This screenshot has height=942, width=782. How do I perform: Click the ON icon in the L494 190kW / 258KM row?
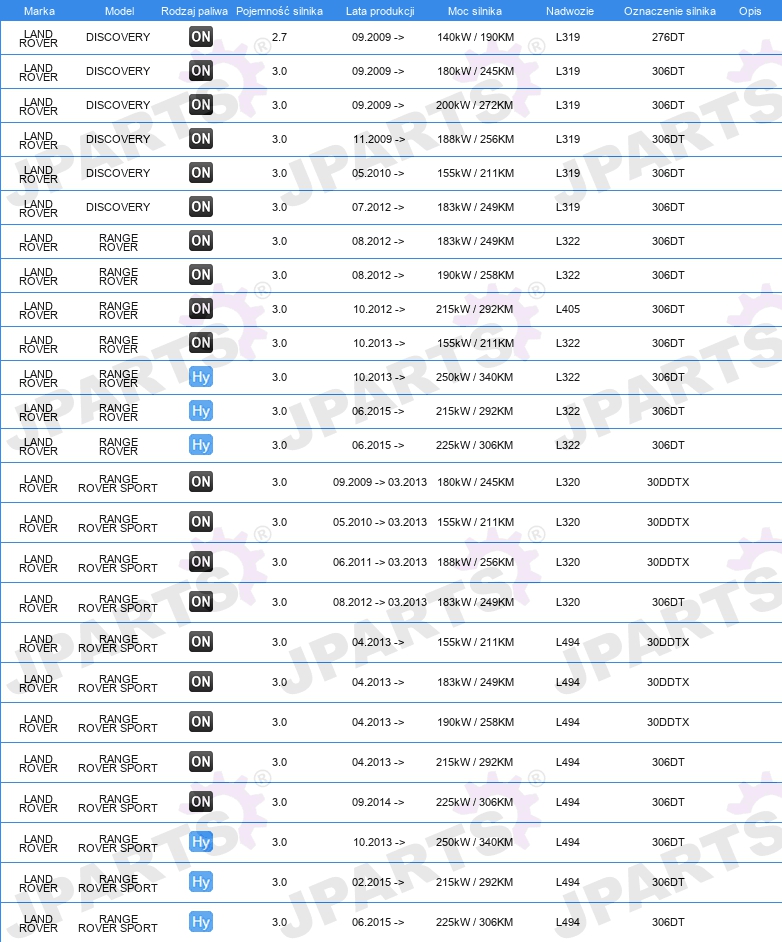coord(201,722)
